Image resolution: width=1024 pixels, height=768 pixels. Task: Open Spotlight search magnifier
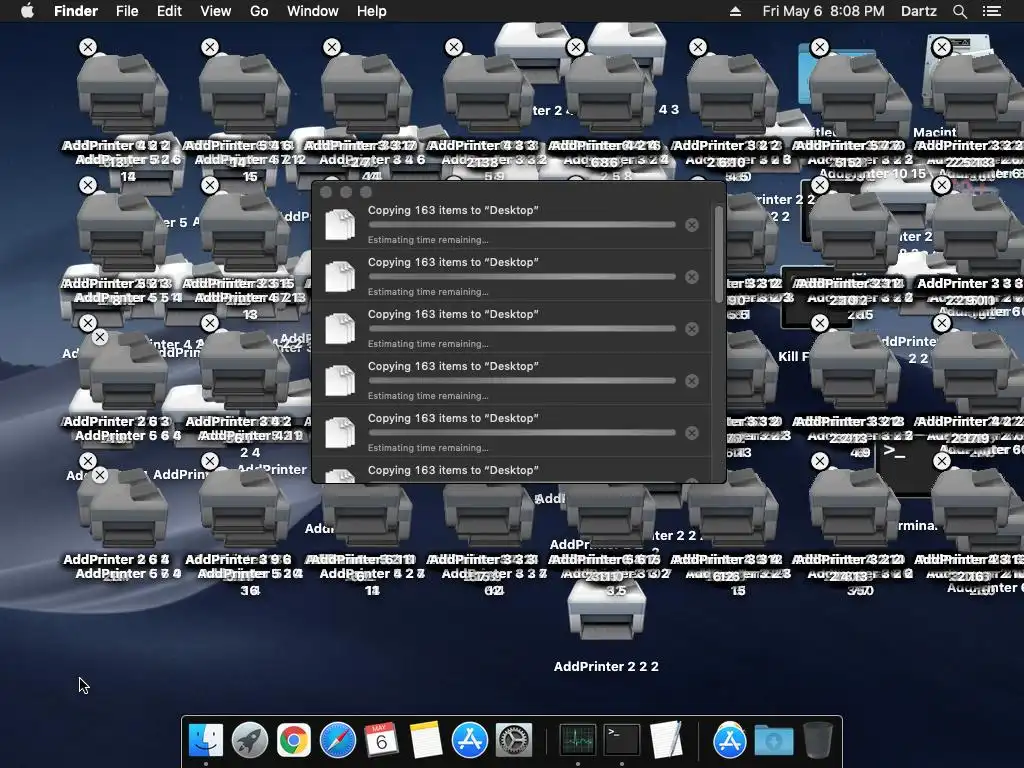(x=959, y=11)
